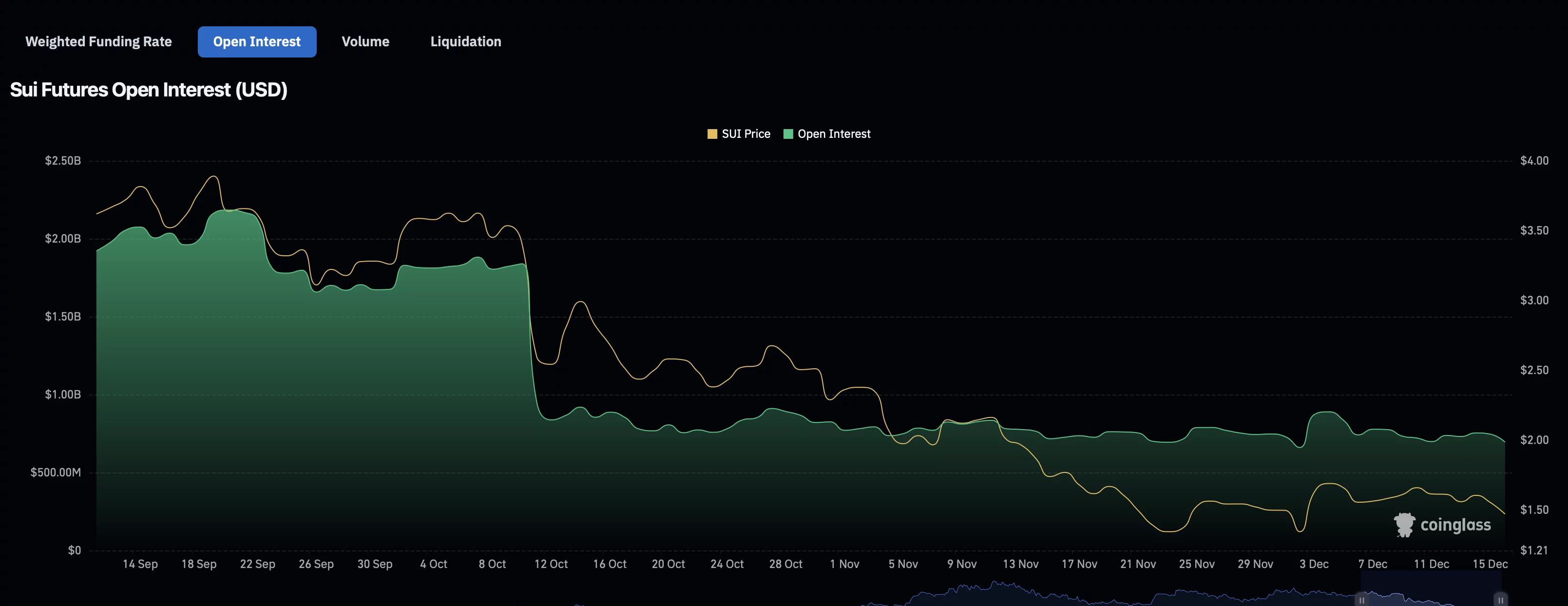Viewport: 1568px width, 606px height.
Task: Click the $2.50B label on the left axis
Action: coord(63,160)
